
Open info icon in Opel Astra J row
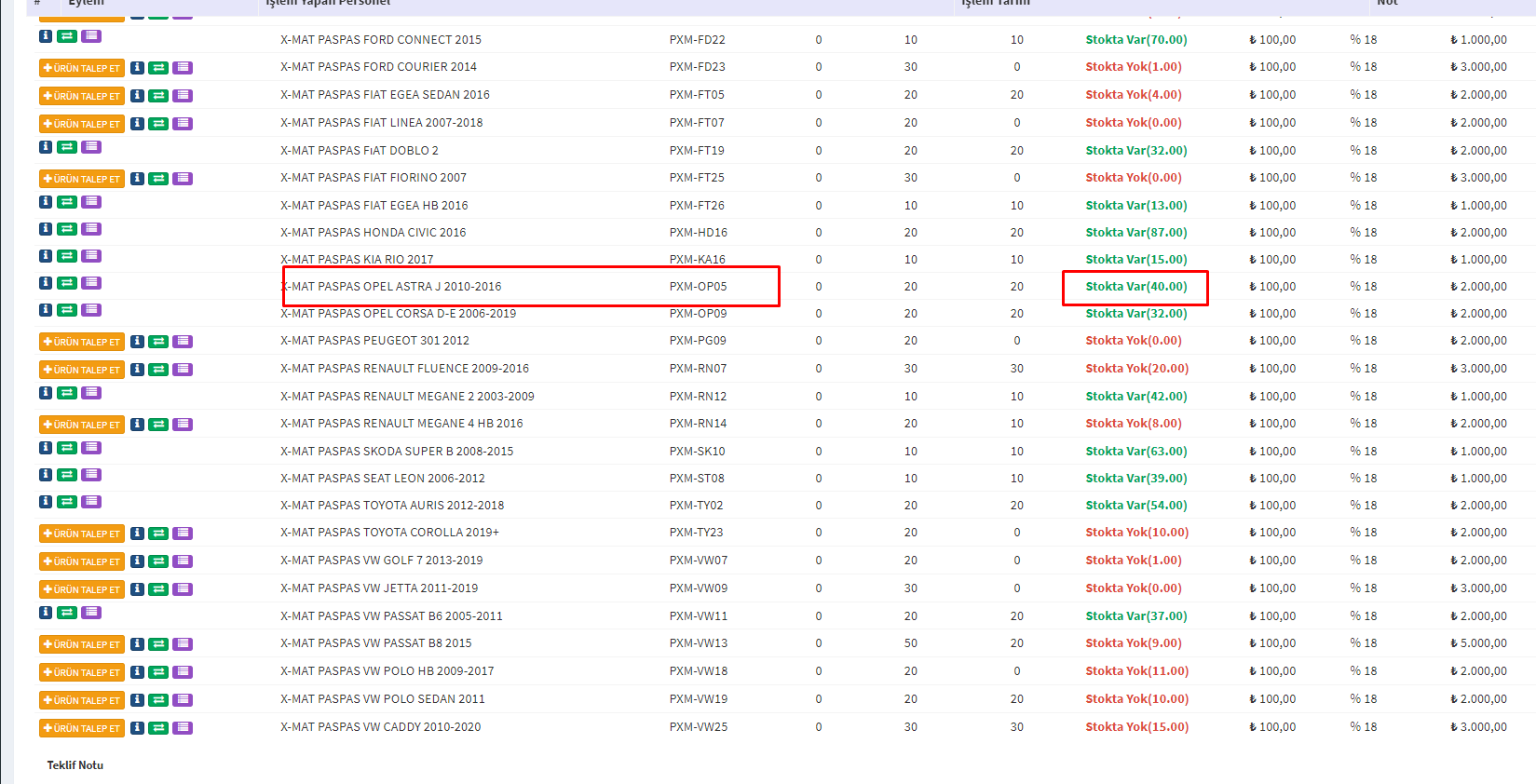point(46,283)
